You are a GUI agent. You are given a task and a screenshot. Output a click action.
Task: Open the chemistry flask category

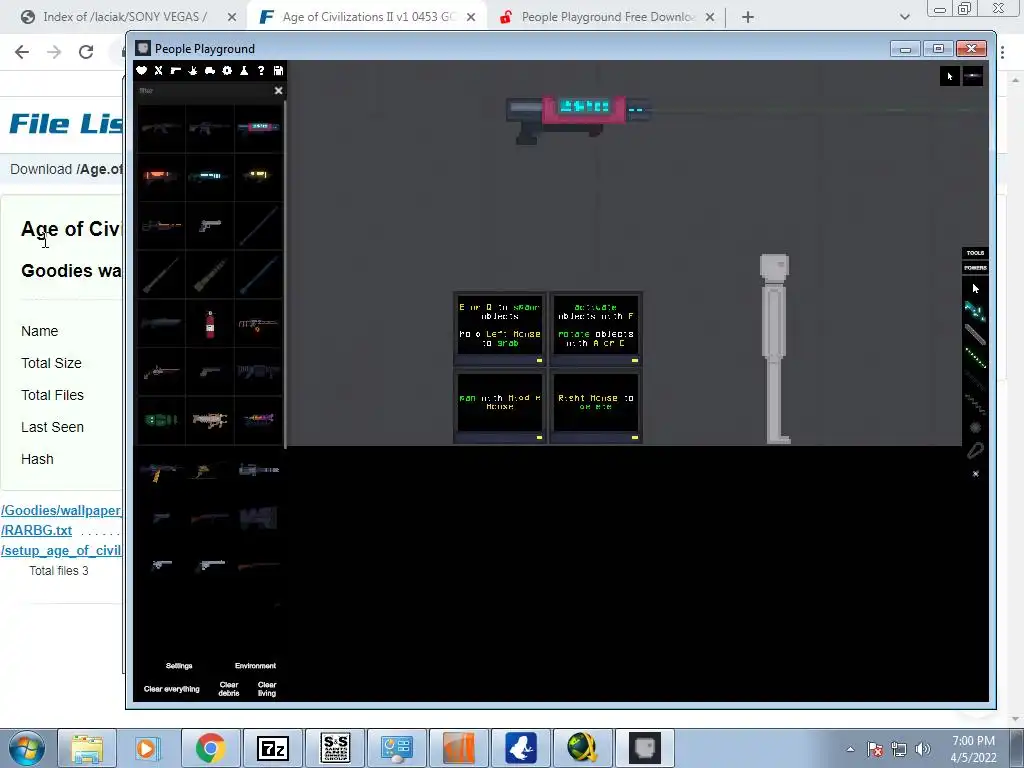[244, 71]
